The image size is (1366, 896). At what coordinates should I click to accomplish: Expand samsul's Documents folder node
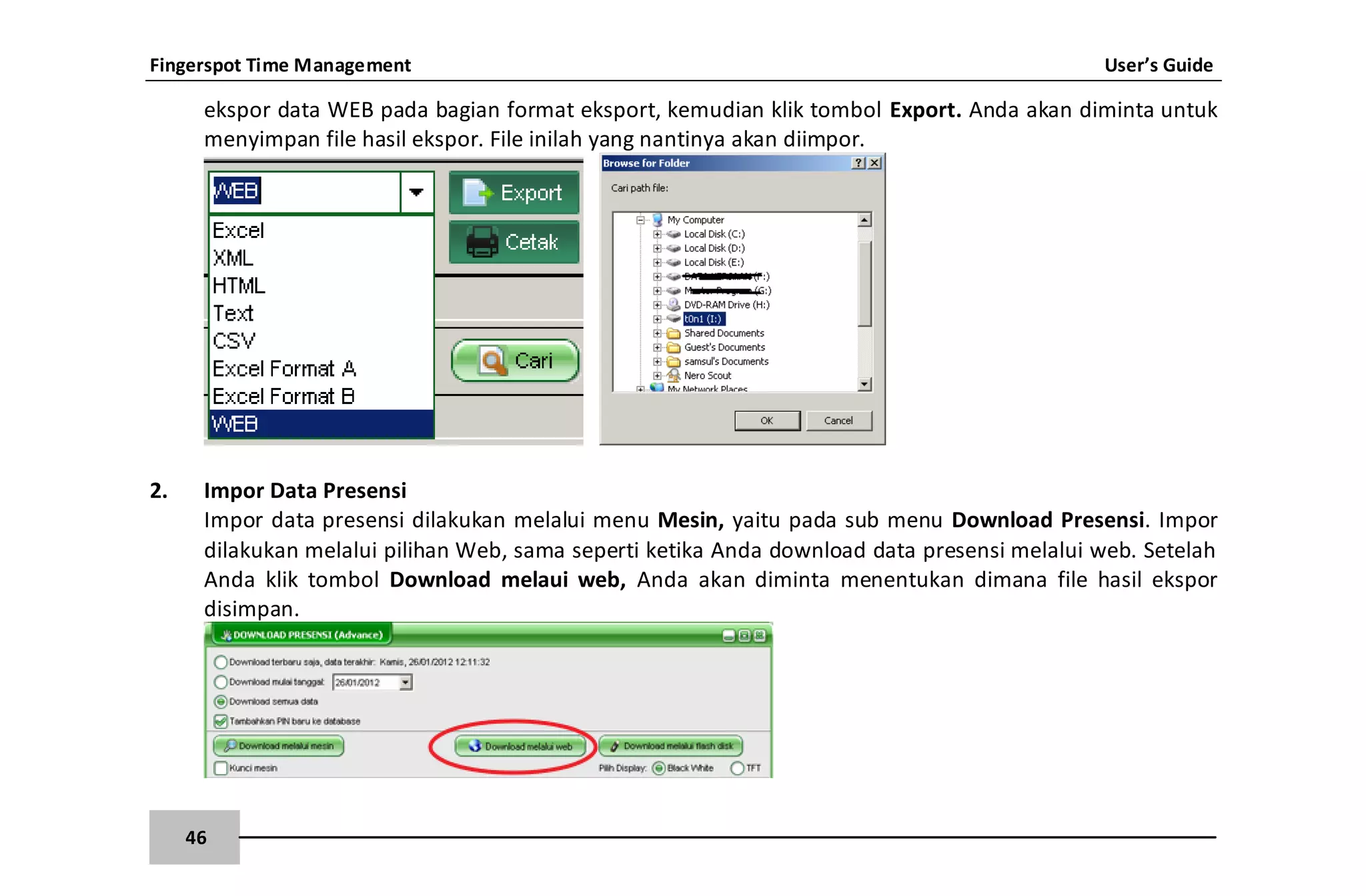(x=657, y=361)
